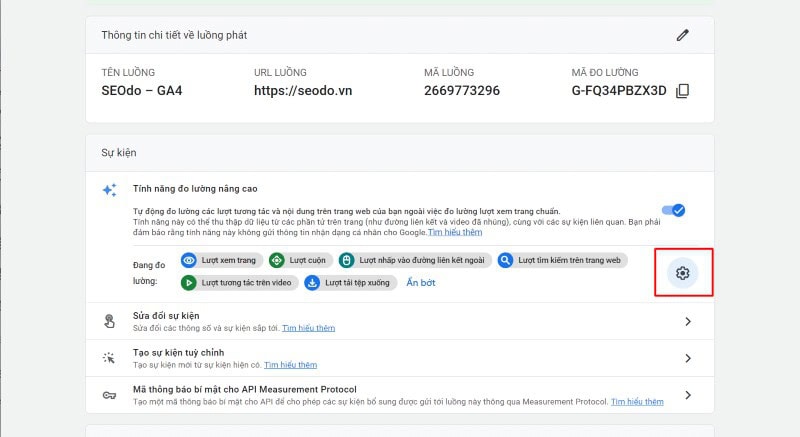Click the Lượt tìm kiếm trên trang web chip
Image resolution: width=800 pixels, height=437 pixels.
tap(562, 260)
